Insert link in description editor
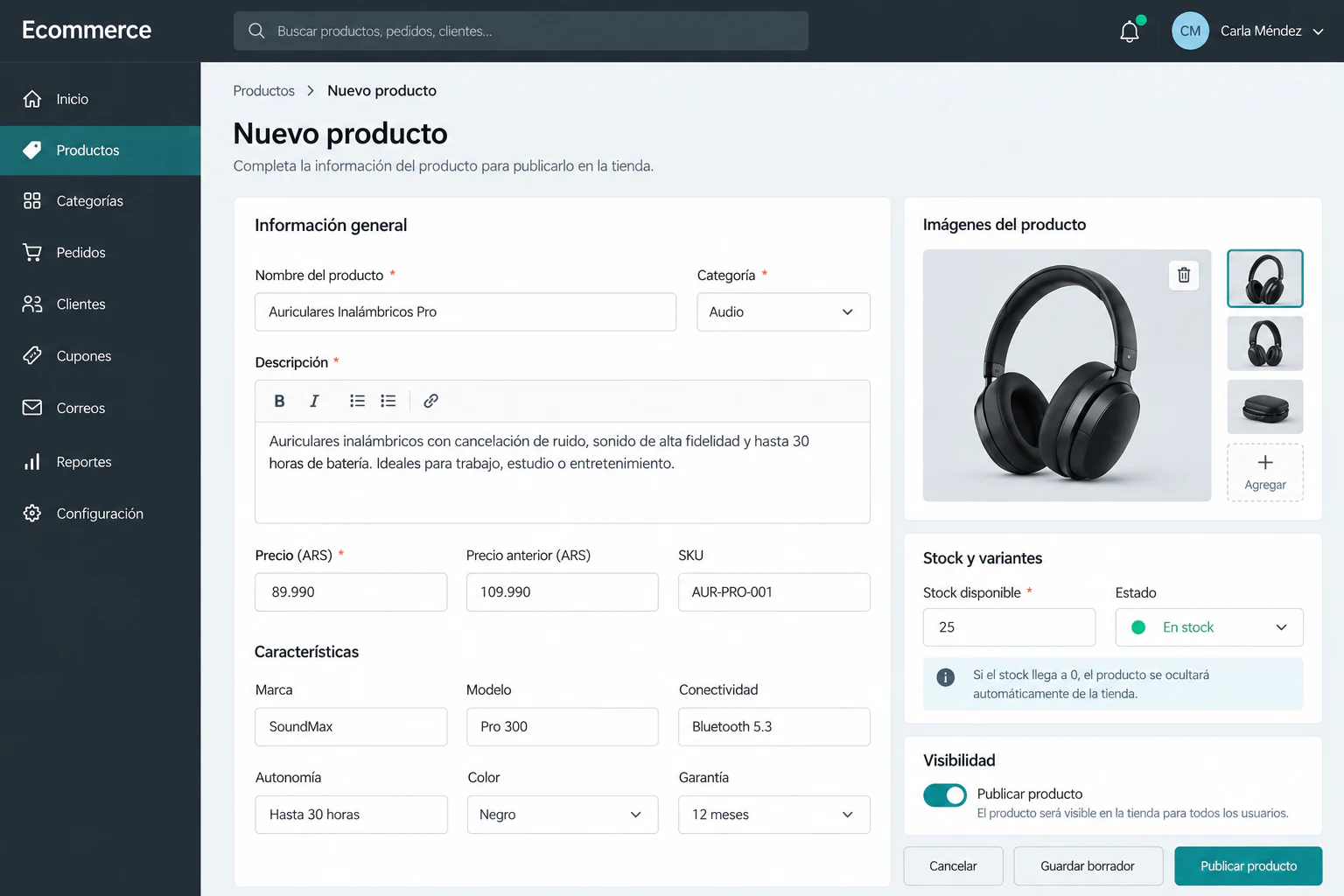Viewport: 1344px width, 896px height. click(x=430, y=401)
